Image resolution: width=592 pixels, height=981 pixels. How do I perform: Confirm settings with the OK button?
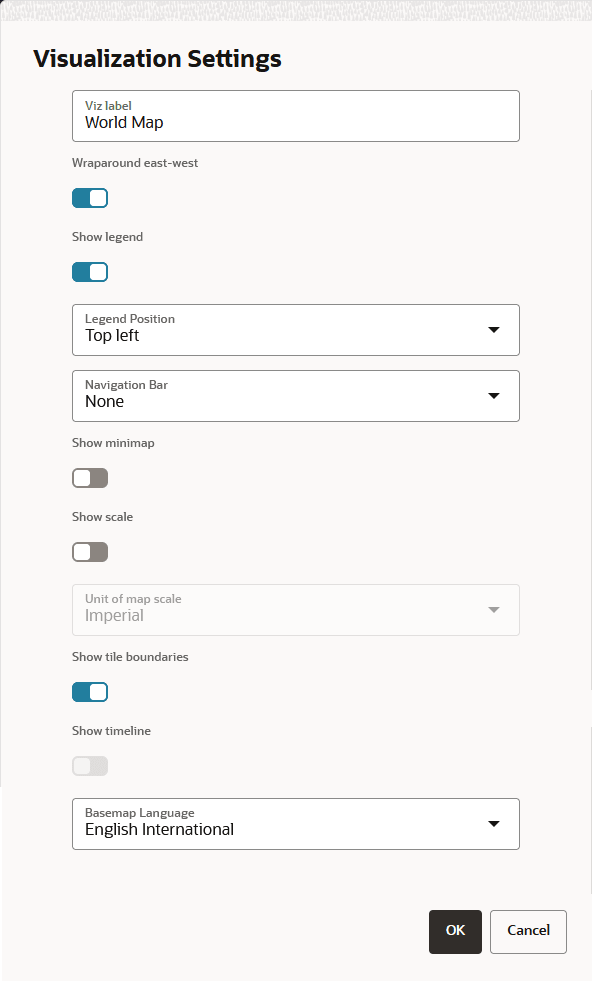455,930
